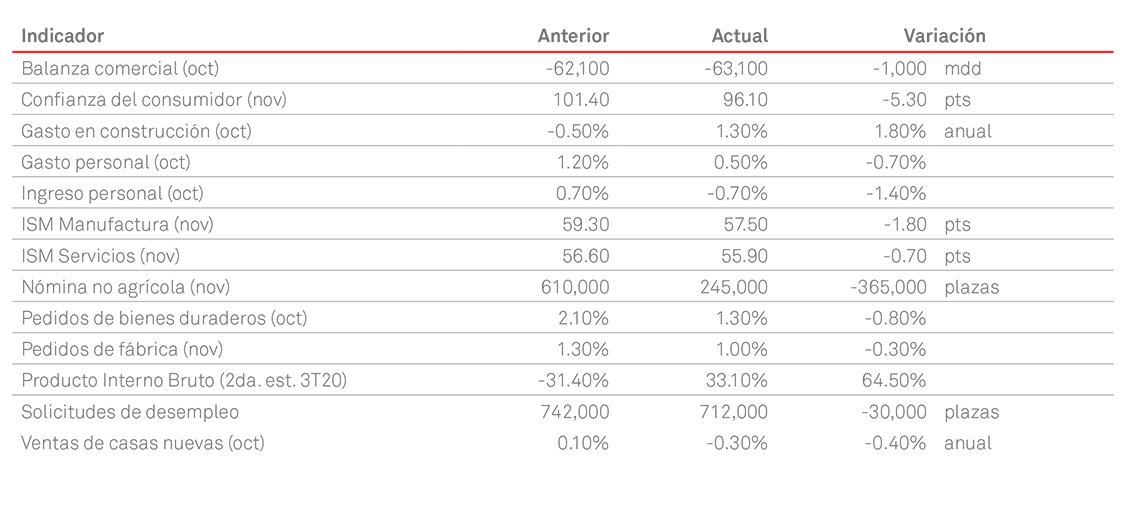Select the ISM Servicios (nov) label
The image size is (1130, 512).
[x=105, y=256]
